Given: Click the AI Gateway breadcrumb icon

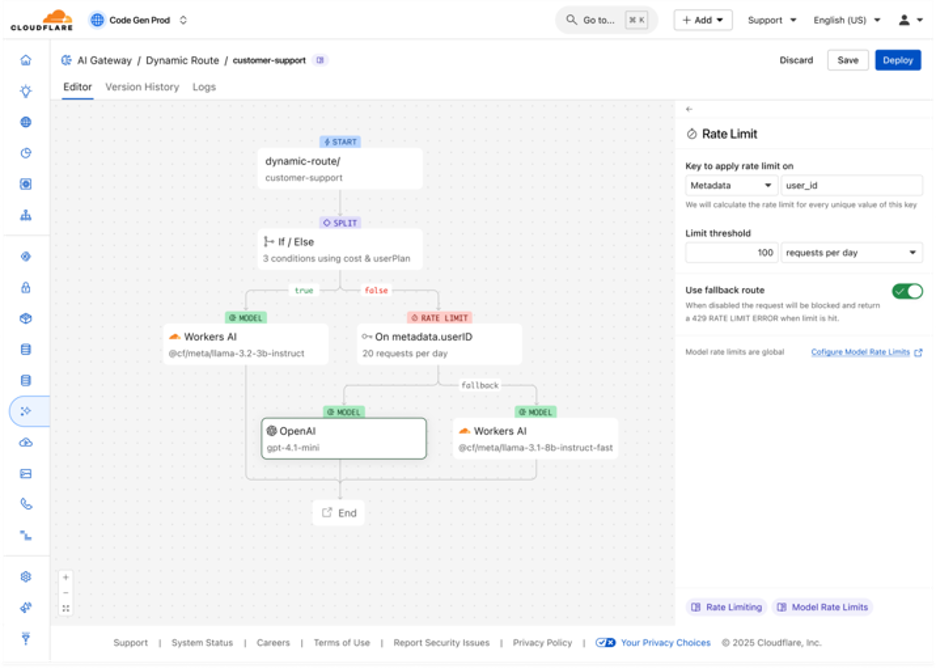Looking at the screenshot, I should tap(66, 60).
